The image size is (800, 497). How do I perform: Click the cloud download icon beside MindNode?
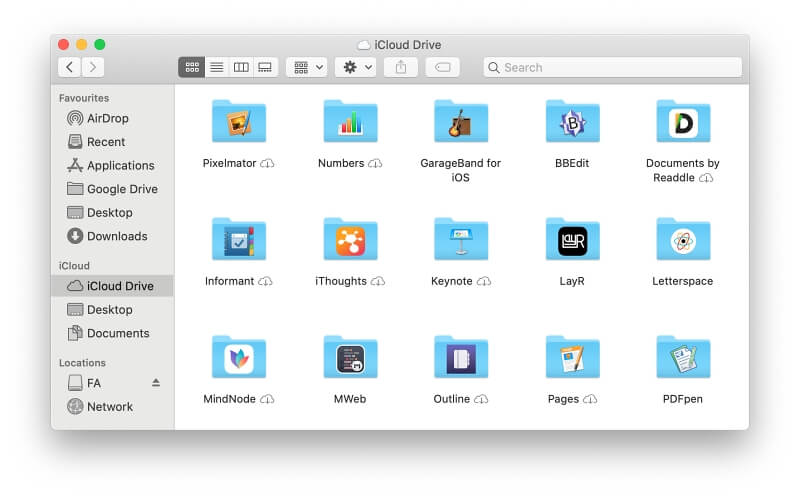click(267, 399)
